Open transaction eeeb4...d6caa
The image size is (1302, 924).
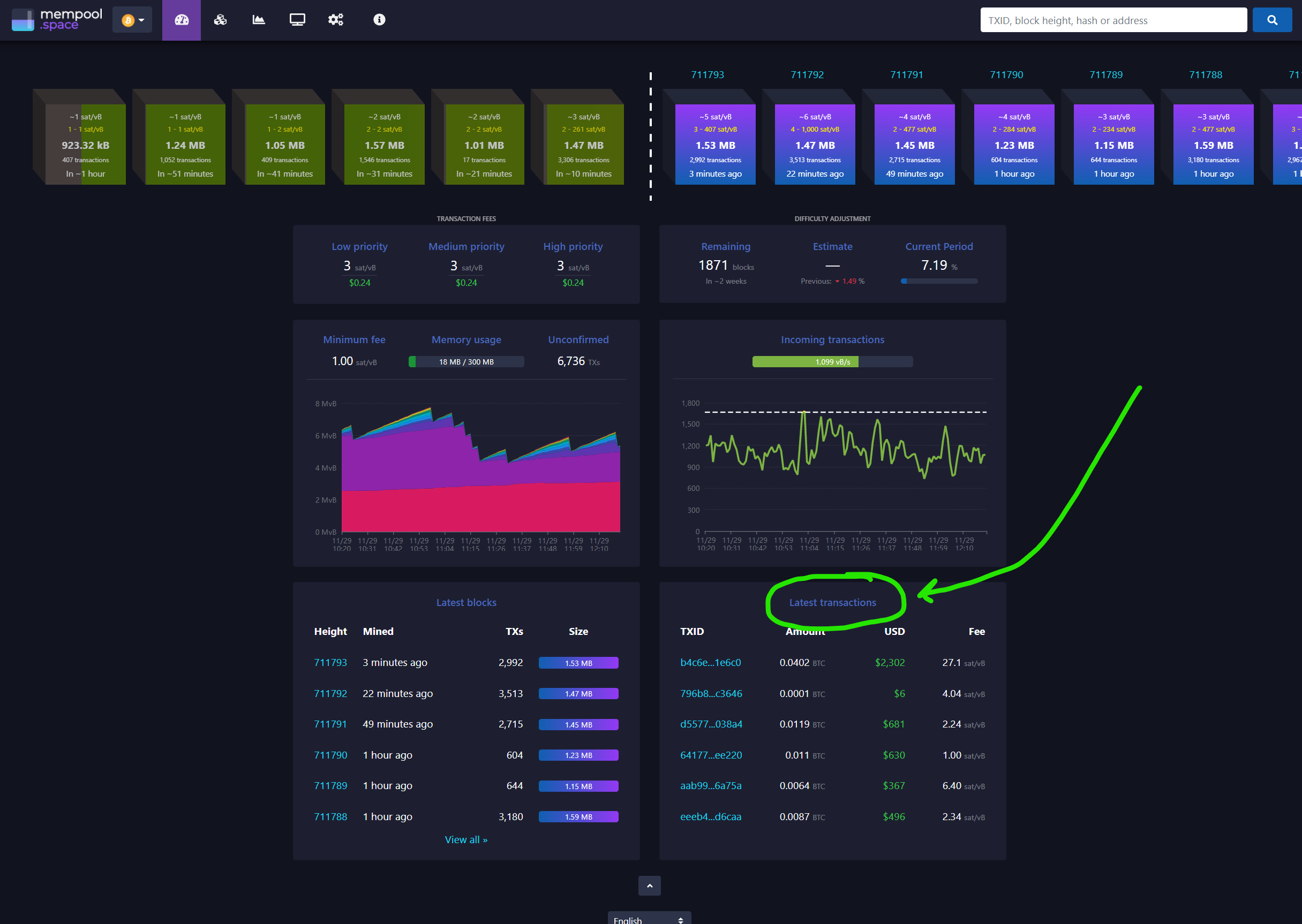click(x=710, y=816)
